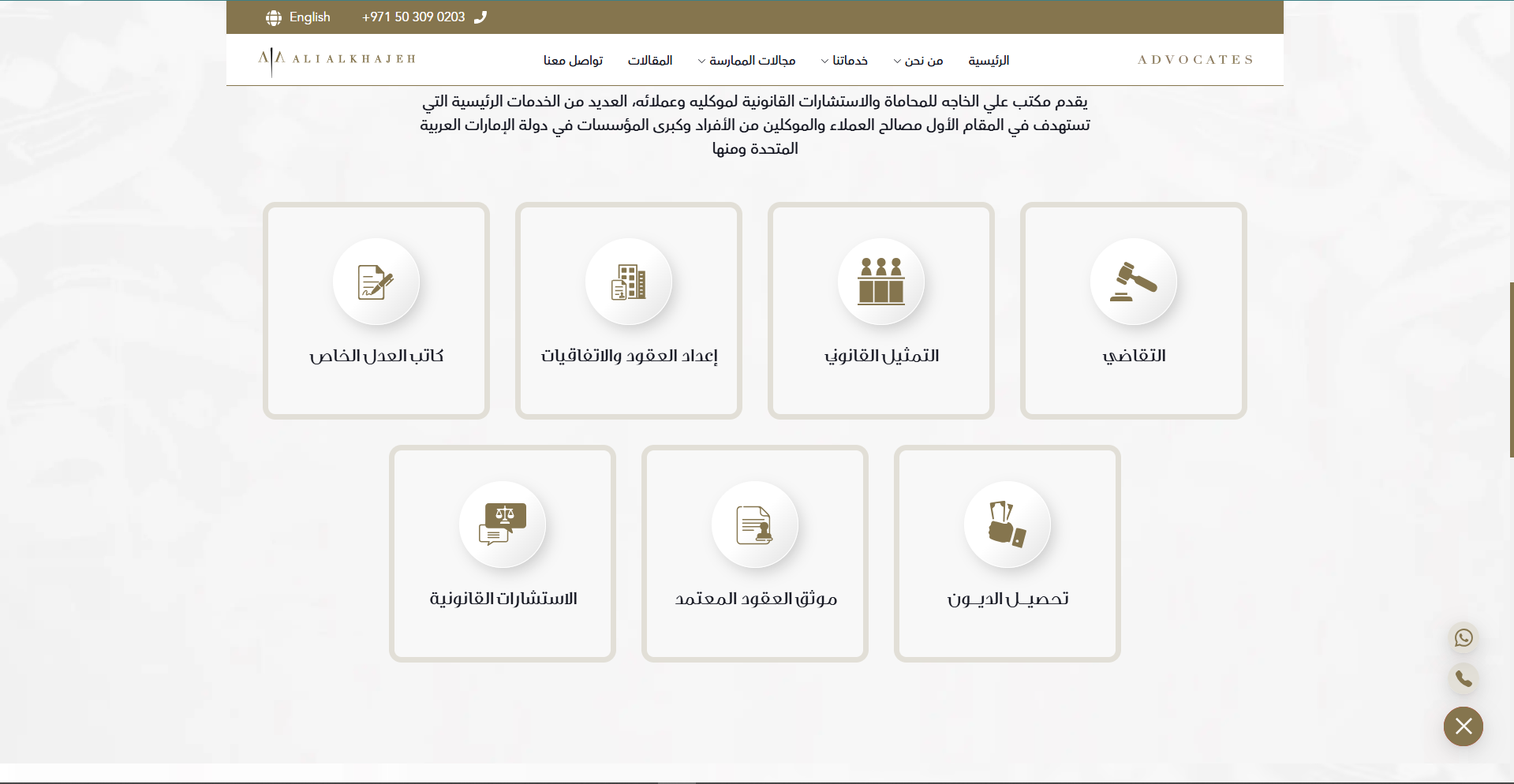Switch language to English
The width and height of the screenshot is (1514, 784).
[309, 17]
